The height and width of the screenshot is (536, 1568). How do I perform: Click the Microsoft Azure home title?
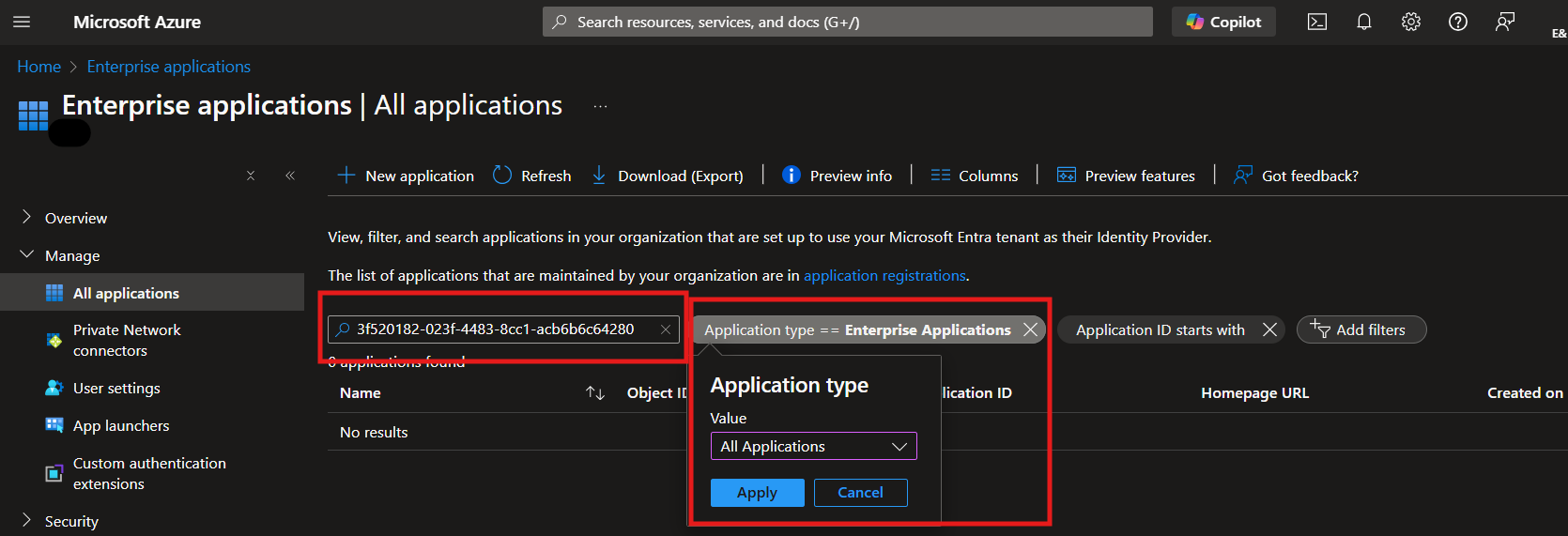[137, 22]
